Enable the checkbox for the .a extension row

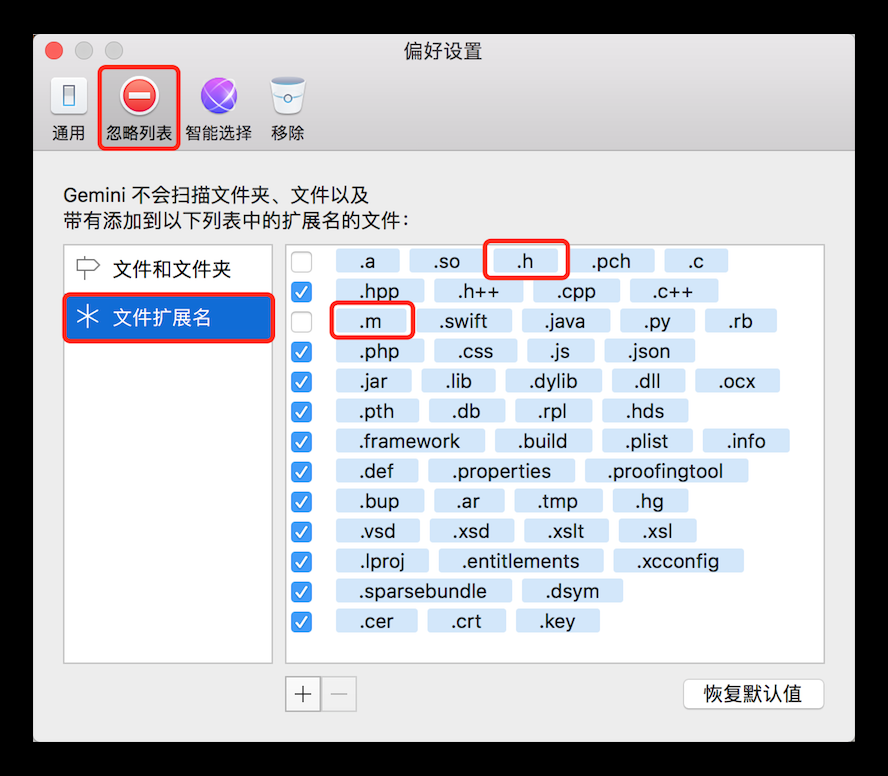[x=301, y=261]
